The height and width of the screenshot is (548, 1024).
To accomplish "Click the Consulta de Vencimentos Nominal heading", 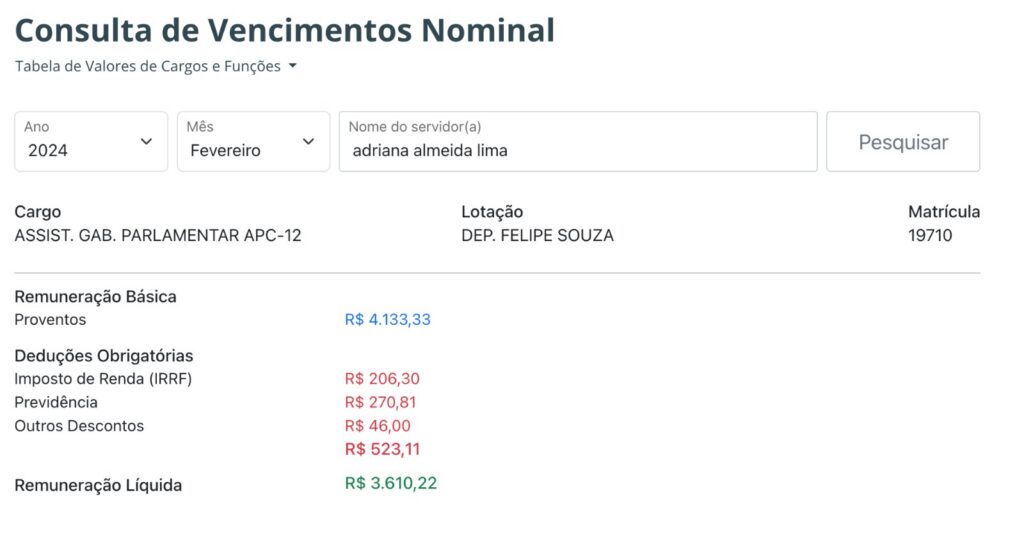I will coord(284,30).
